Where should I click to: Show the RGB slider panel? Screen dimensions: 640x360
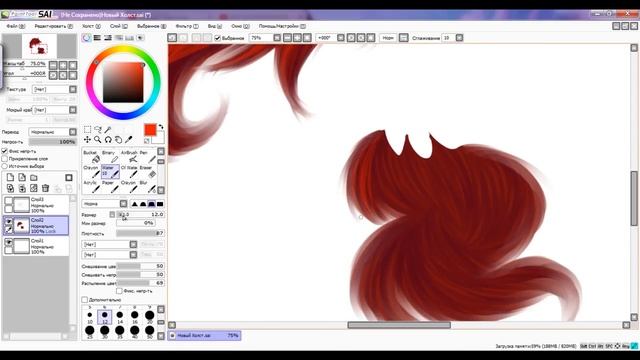(97, 38)
